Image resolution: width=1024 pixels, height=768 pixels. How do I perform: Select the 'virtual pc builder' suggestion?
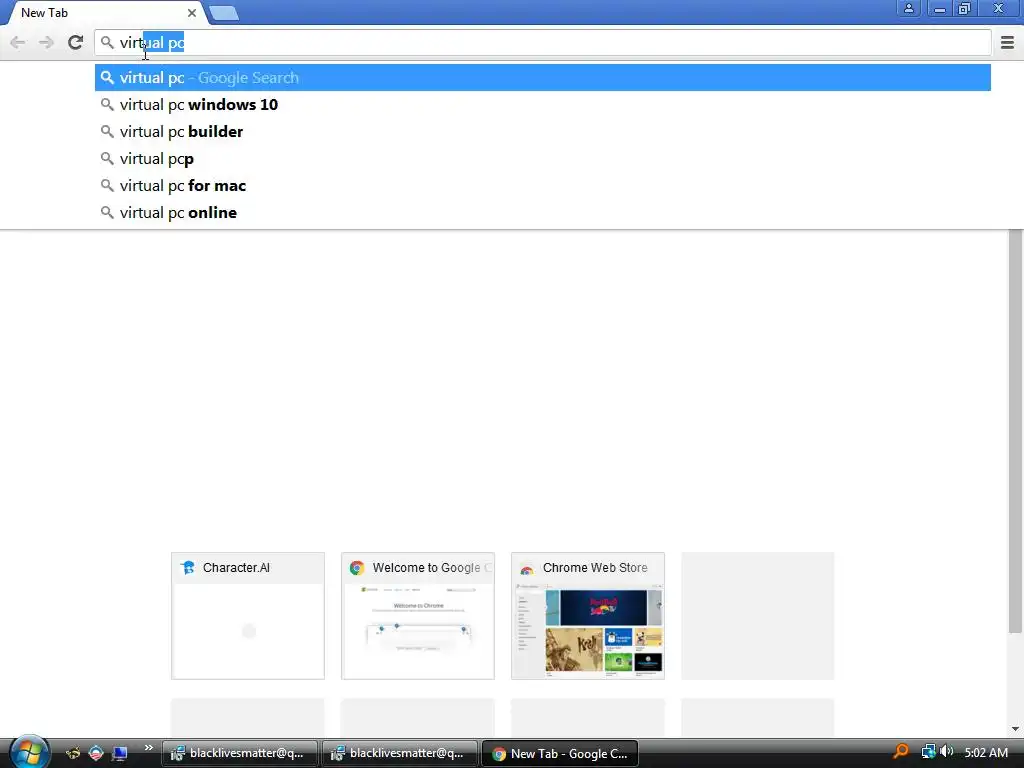tap(543, 131)
